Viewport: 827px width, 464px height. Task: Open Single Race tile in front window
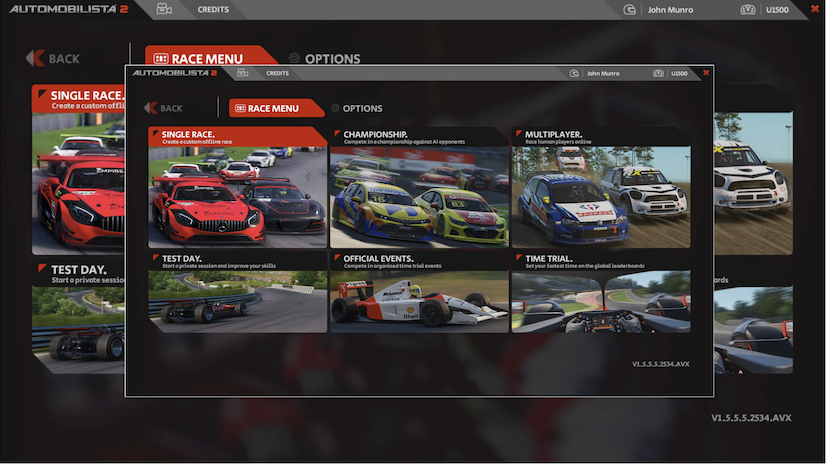tap(237, 187)
